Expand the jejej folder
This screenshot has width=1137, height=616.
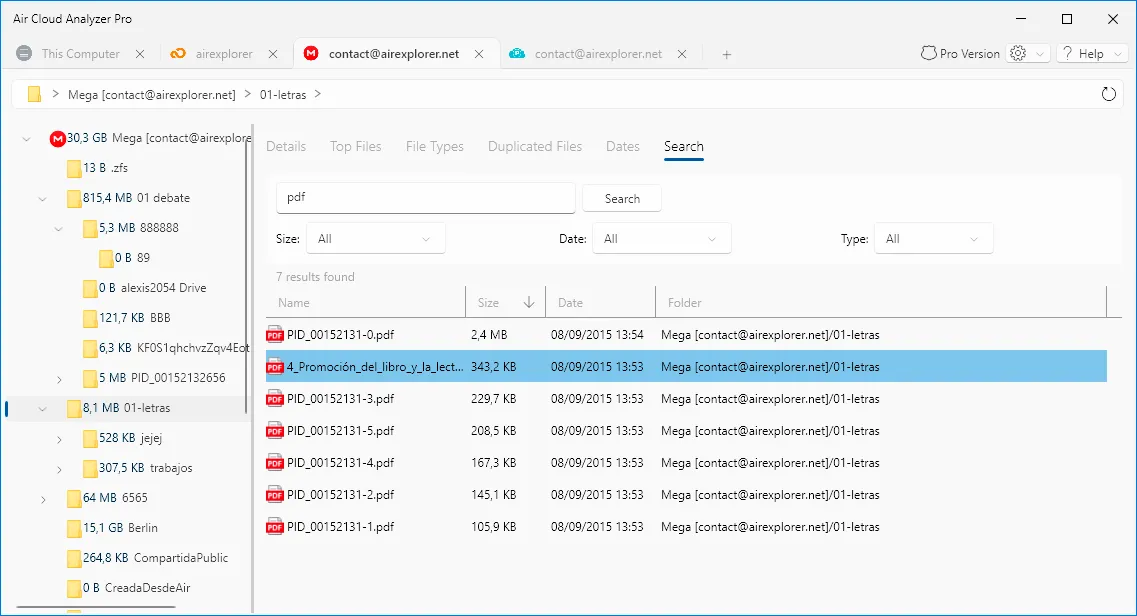[59, 439]
